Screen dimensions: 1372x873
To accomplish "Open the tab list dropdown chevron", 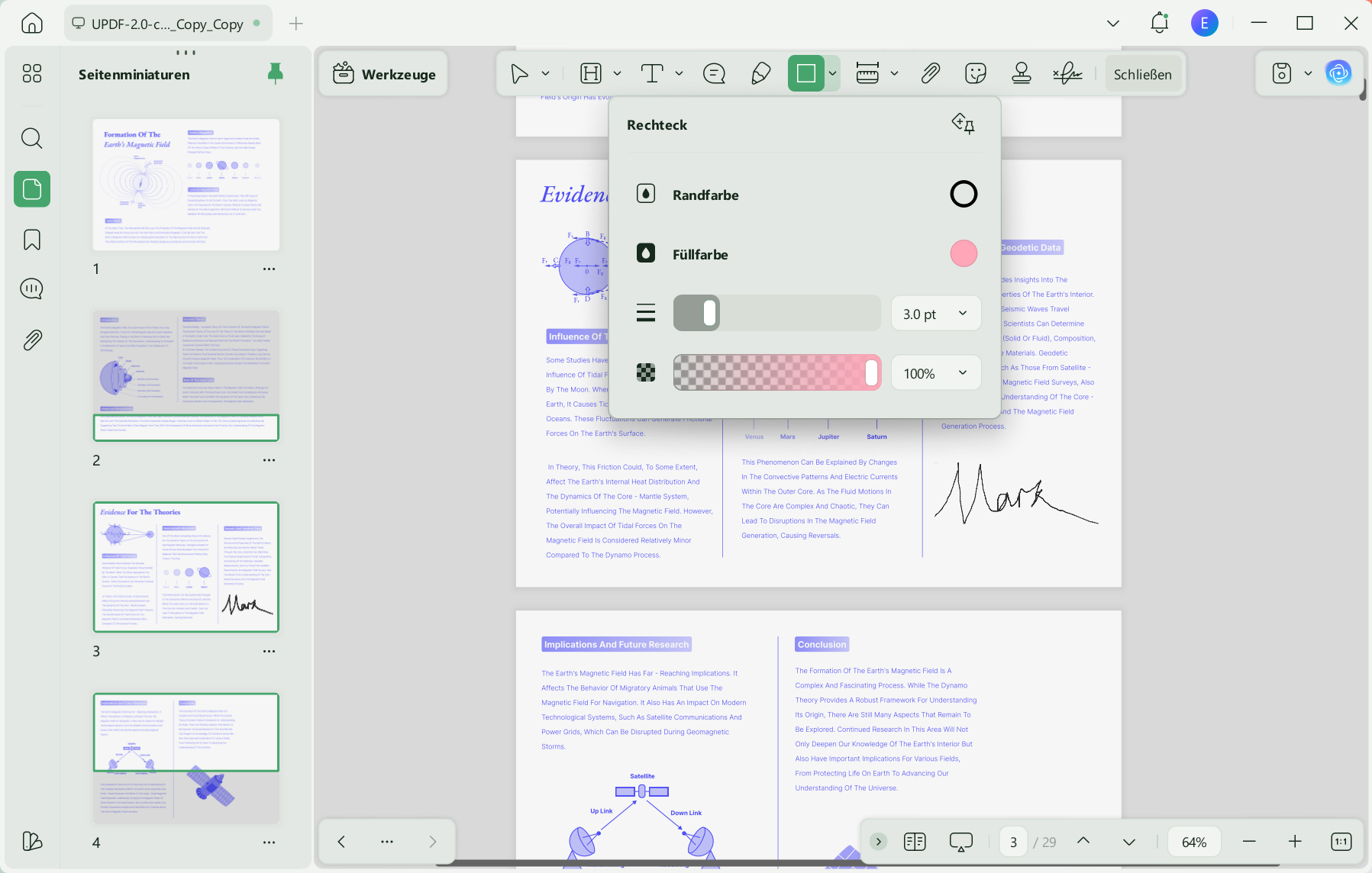I will tap(1113, 23).
